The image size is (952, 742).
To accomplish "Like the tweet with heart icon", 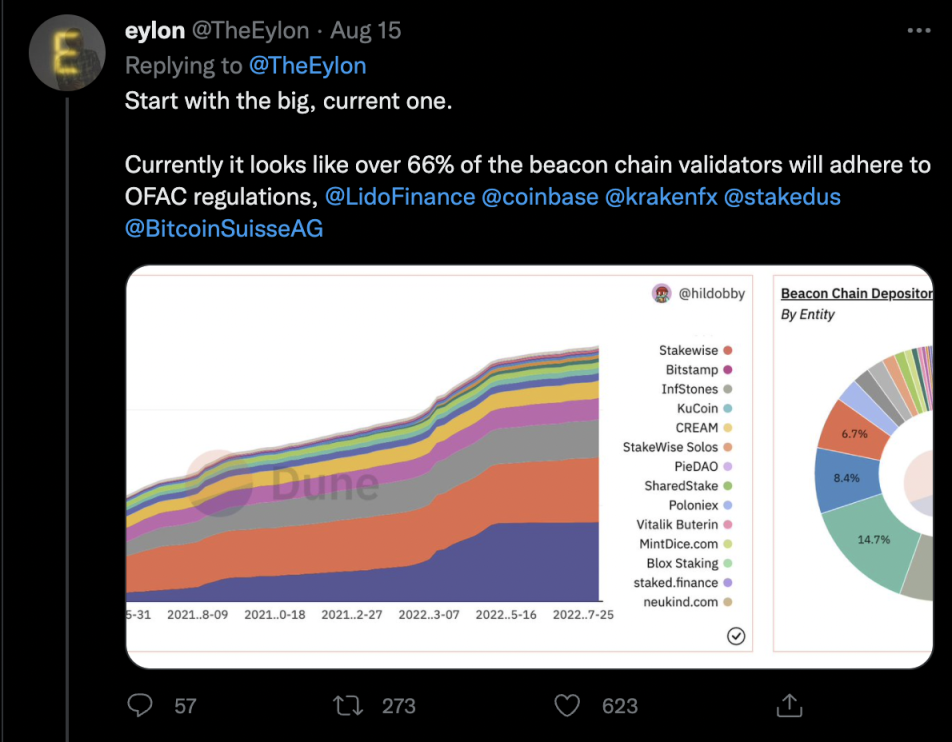I will [567, 706].
